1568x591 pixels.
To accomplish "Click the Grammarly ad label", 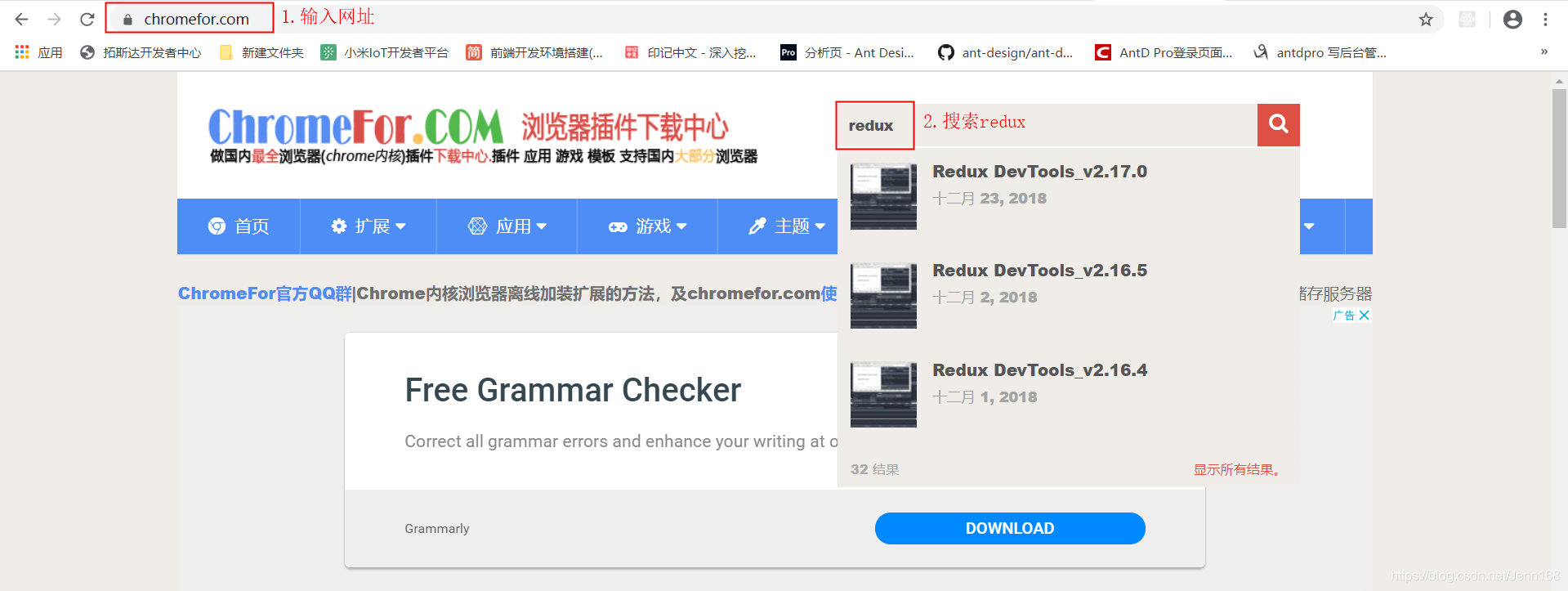I will click(437, 529).
